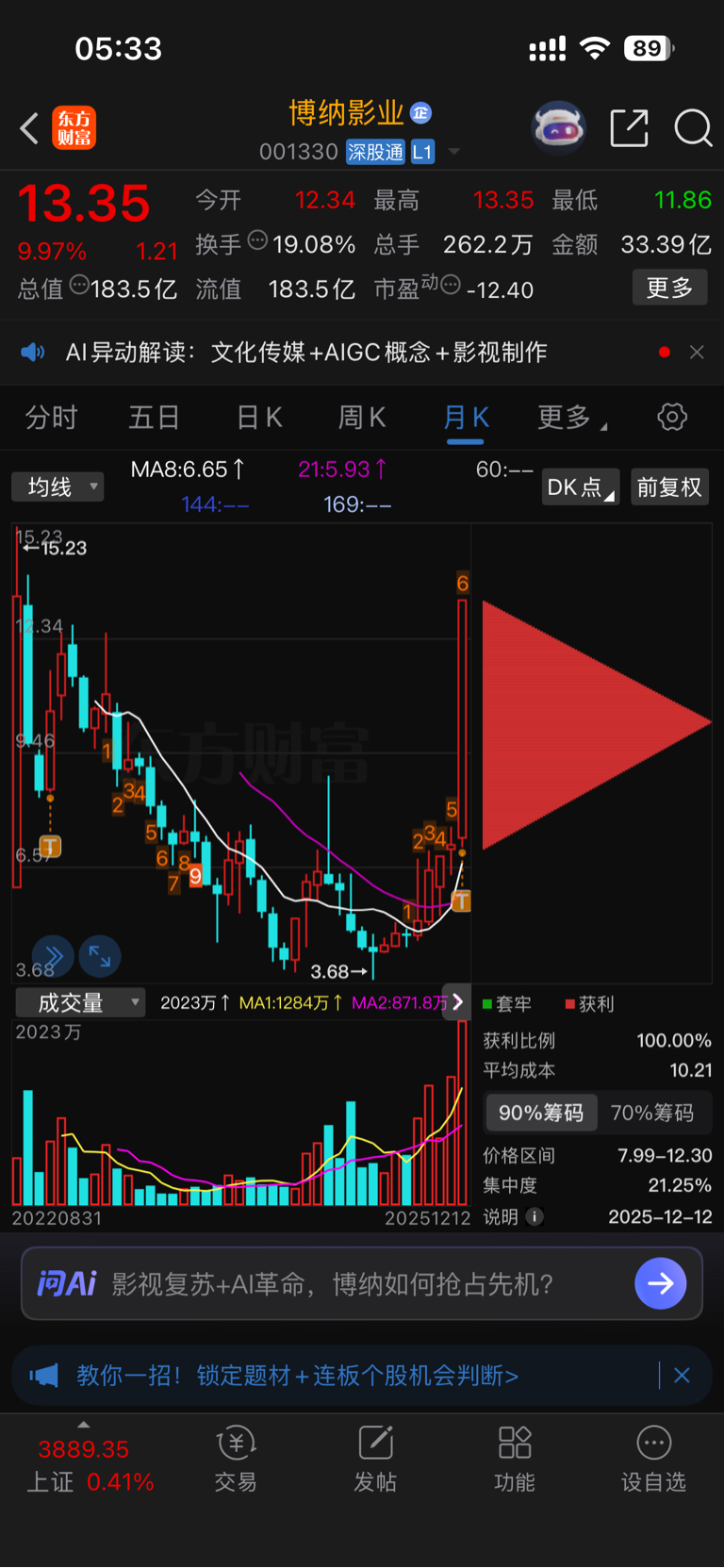This screenshot has height=1568, width=724.
Task: Tap the right T marker near latest candle
Action: pos(461,901)
